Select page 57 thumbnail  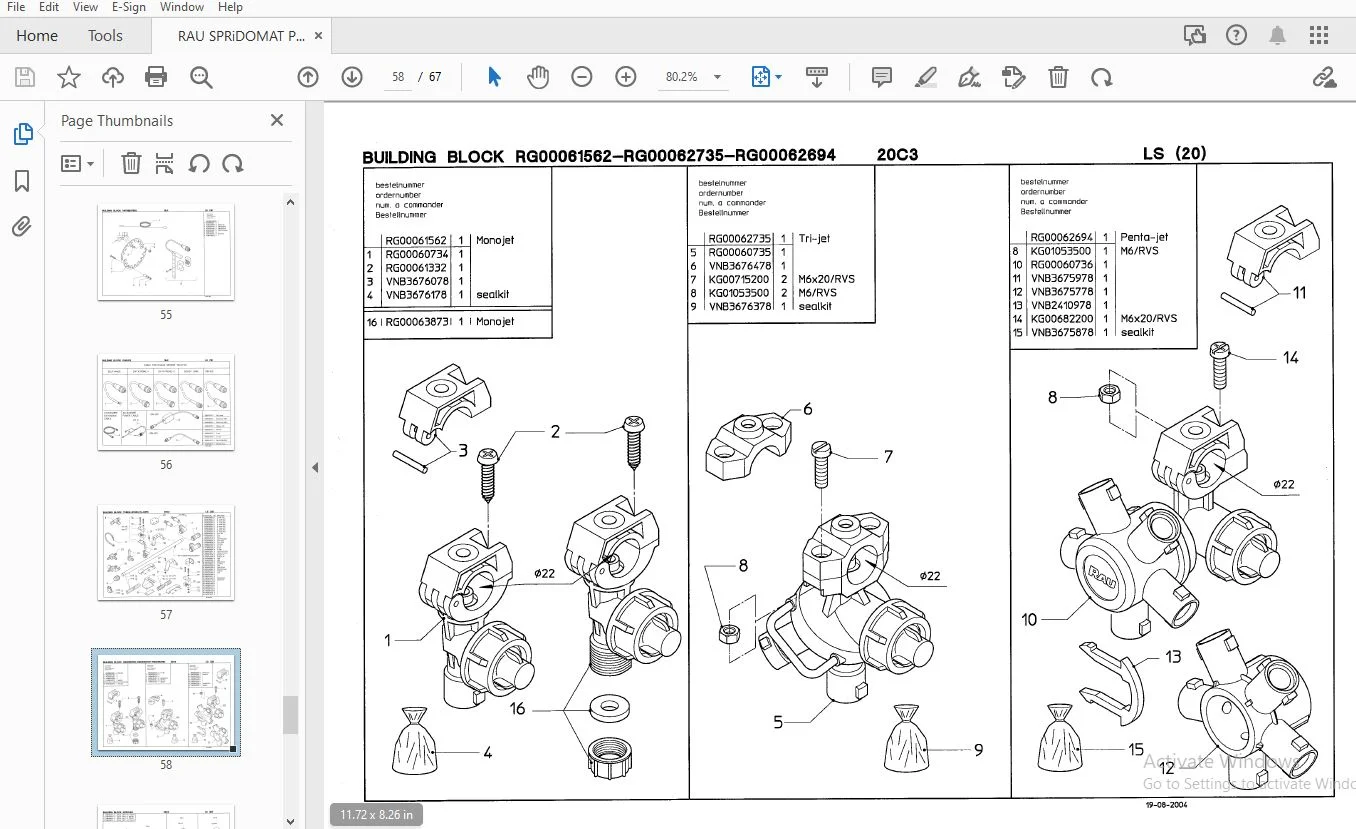166,553
